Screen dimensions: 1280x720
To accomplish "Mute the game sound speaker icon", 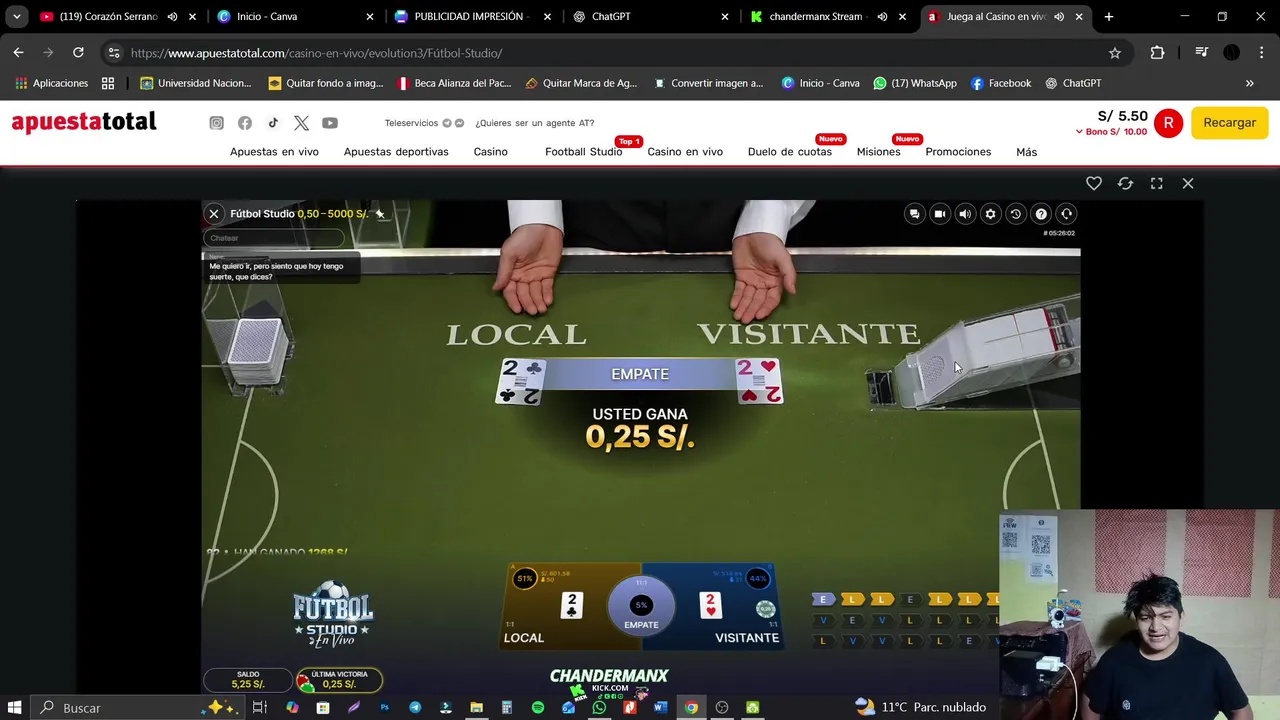I will click(965, 214).
